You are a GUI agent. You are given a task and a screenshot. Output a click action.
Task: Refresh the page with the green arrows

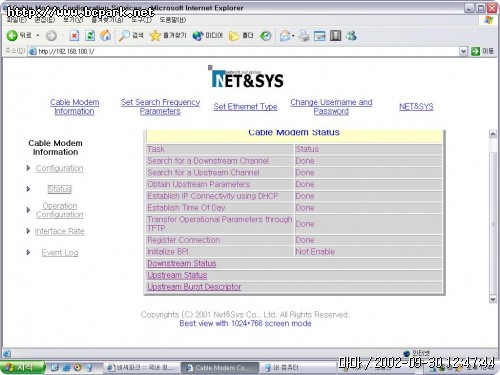[x=90, y=35]
